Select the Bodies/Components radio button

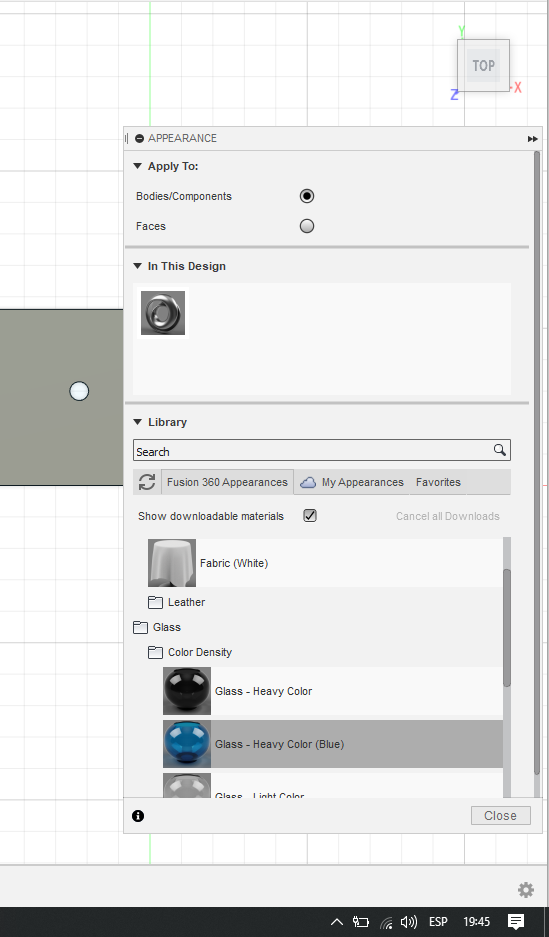(307, 196)
